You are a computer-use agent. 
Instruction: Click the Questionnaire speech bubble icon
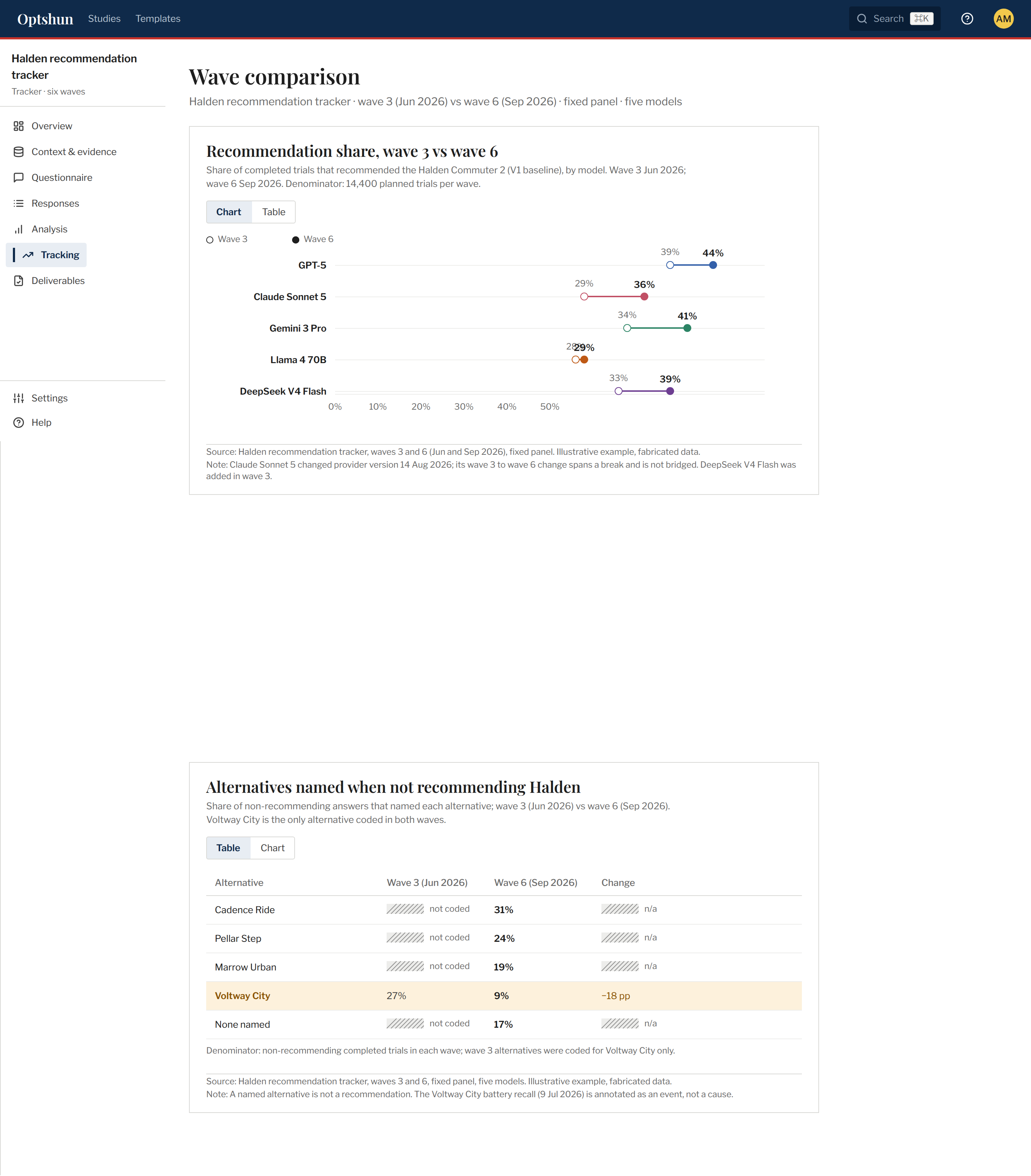pyautogui.click(x=18, y=178)
